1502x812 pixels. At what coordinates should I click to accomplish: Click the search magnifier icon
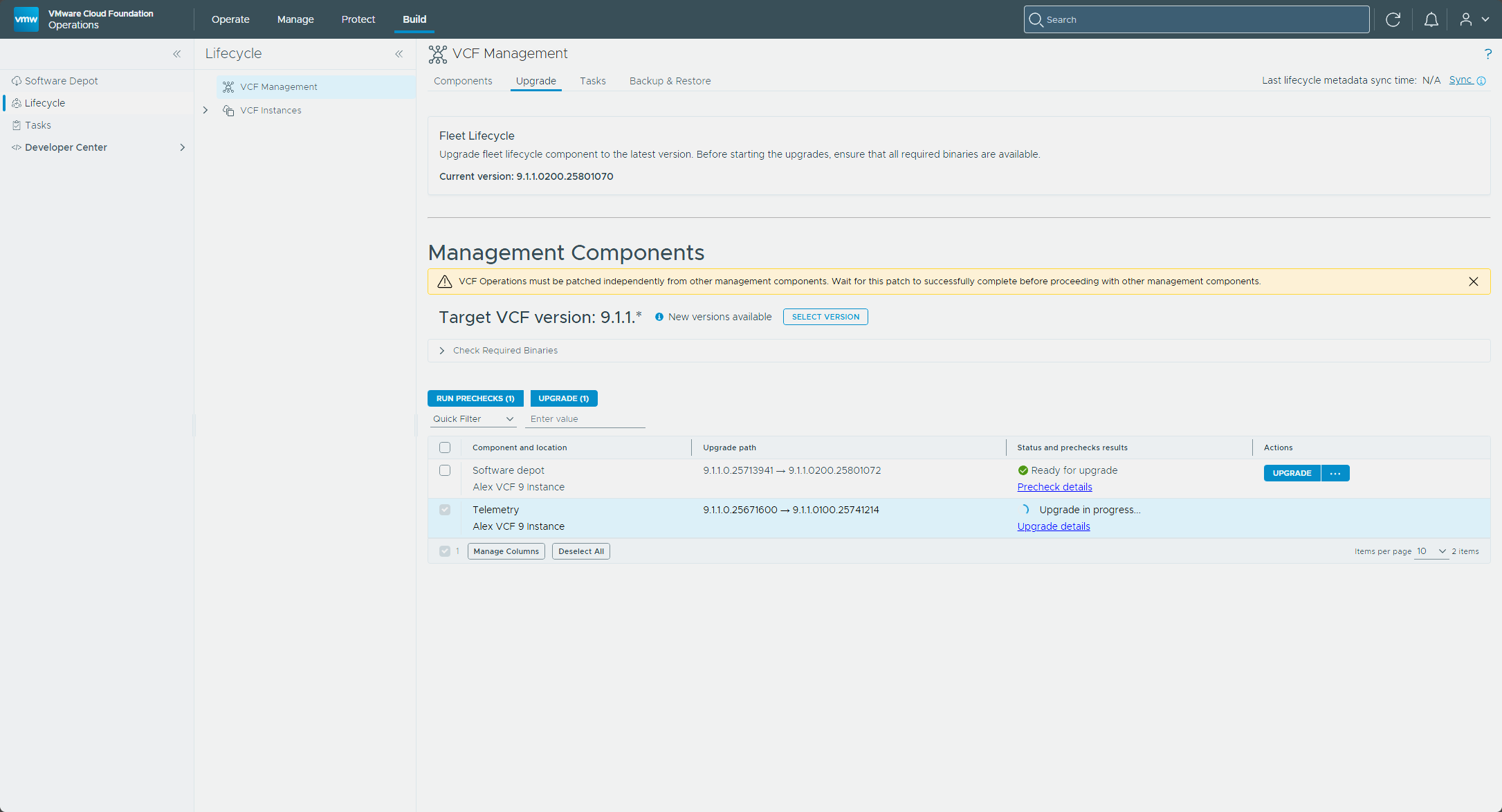1036,19
